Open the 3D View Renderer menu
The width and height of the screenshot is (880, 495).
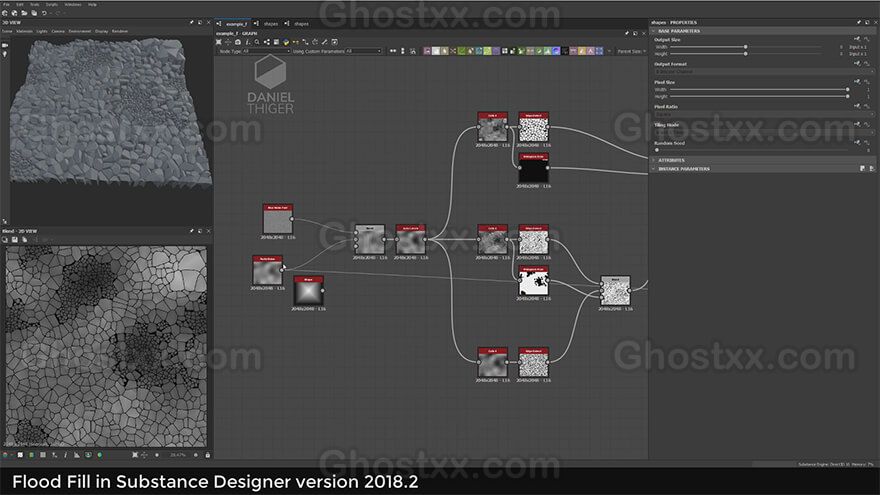pos(120,31)
